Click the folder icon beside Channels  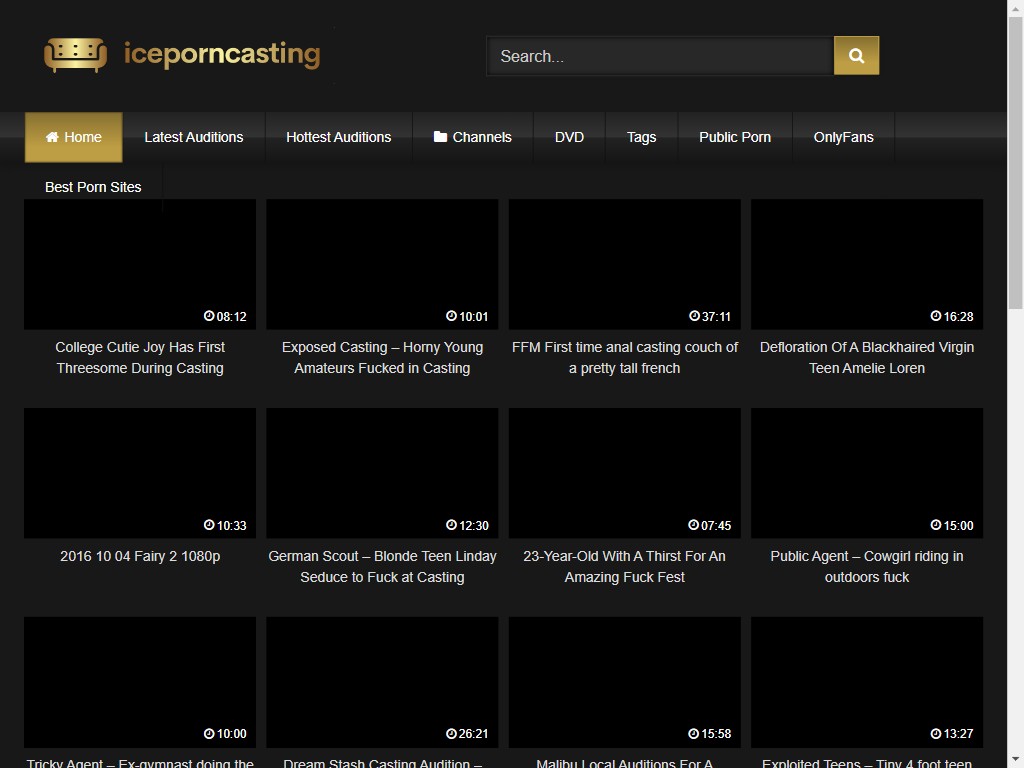pos(440,137)
